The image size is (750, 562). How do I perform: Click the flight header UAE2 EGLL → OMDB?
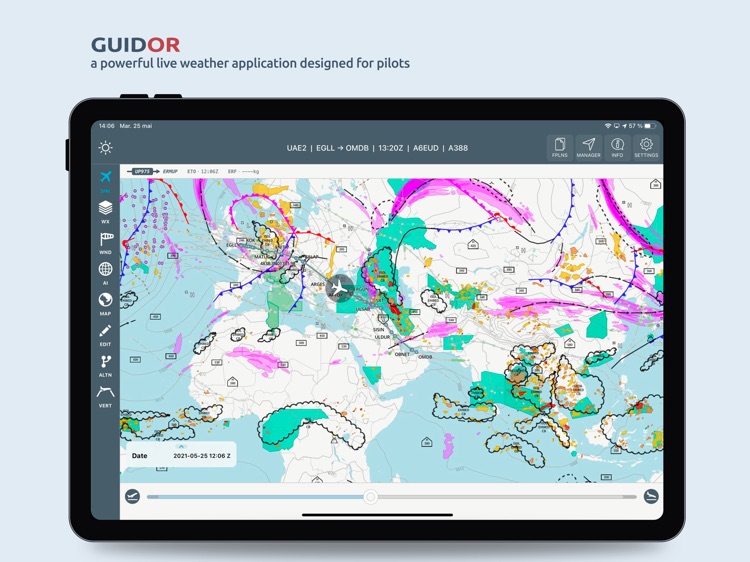pos(377,148)
